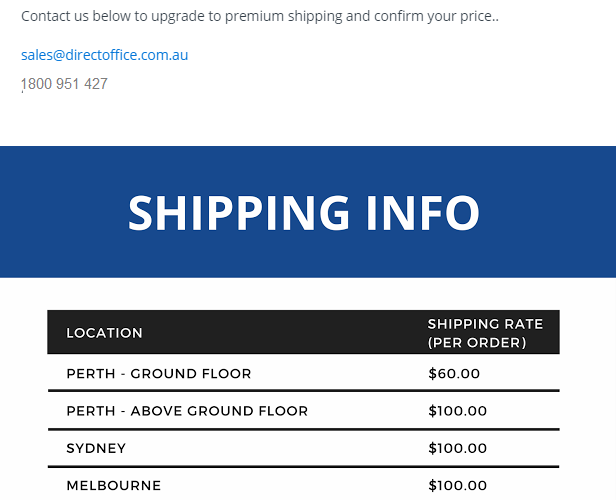Image resolution: width=616 pixels, height=500 pixels.
Task: Click the premium shipping contact paragraph
Action: (260, 16)
